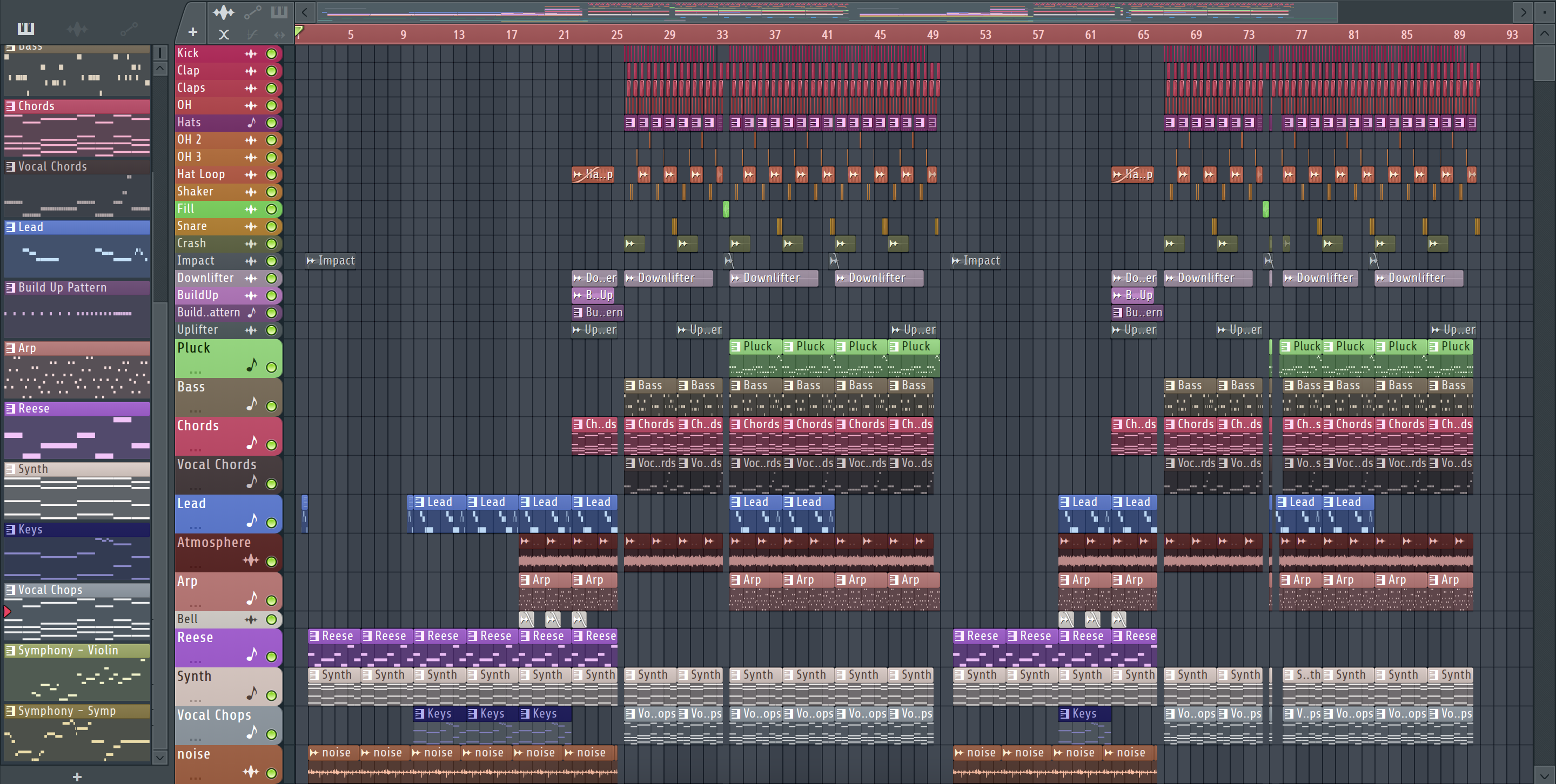Image resolution: width=1556 pixels, height=784 pixels.
Task: Click the playlist vertical scroll up arrow
Action: [x=1545, y=34]
